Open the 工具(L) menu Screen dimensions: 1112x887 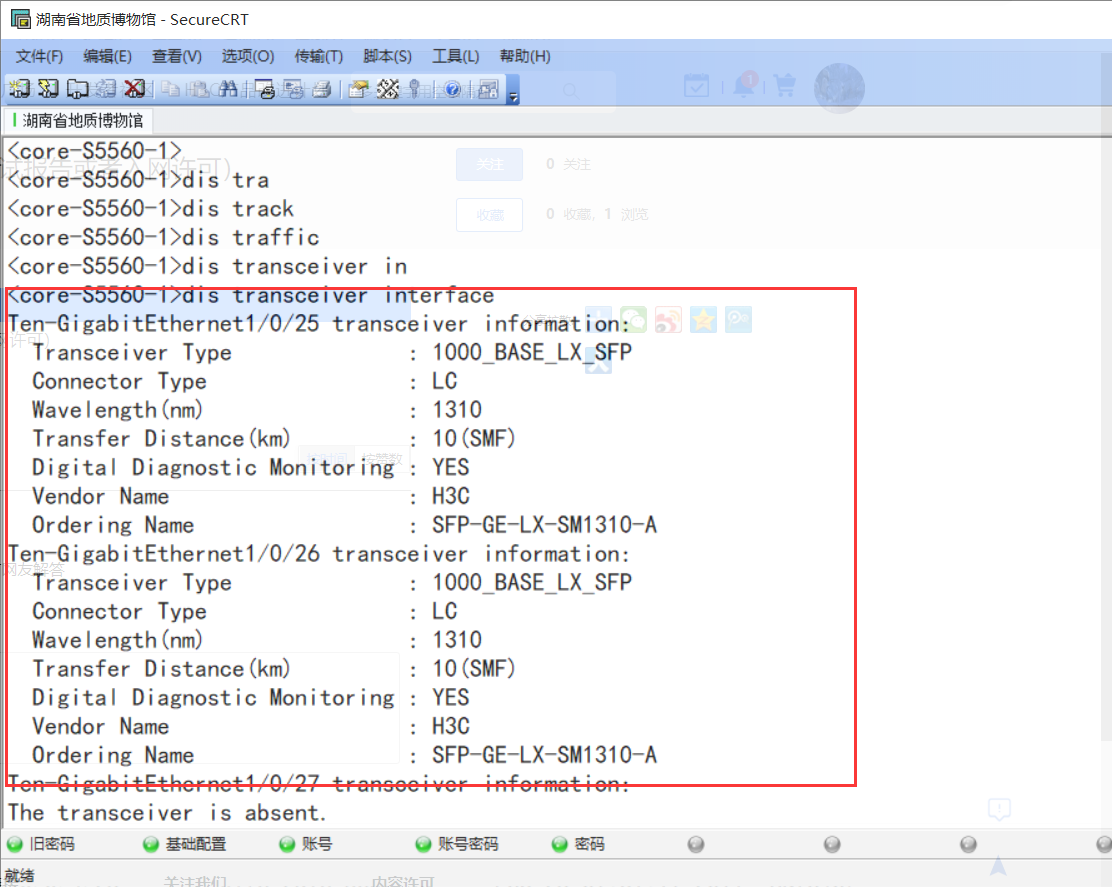[456, 57]
